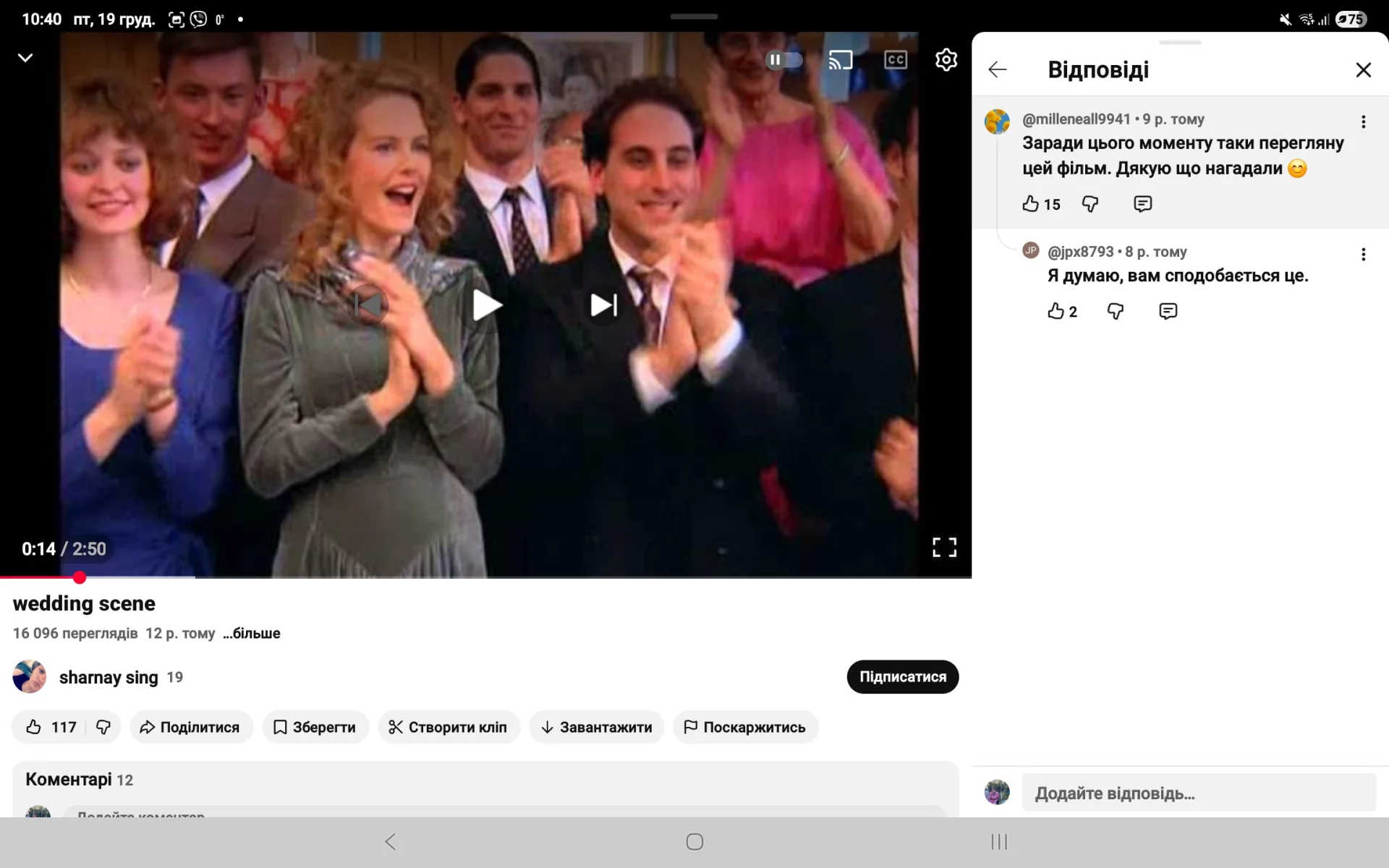
Task: Collapse player with down chevron
Action: [25, 58]
